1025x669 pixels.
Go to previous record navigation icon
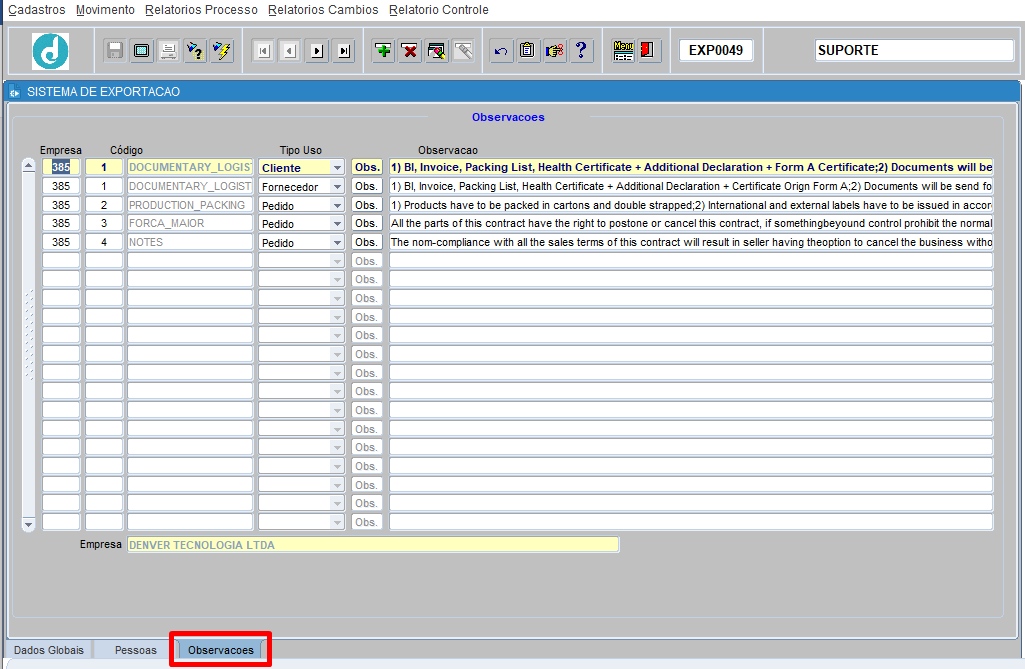(290, 50)
